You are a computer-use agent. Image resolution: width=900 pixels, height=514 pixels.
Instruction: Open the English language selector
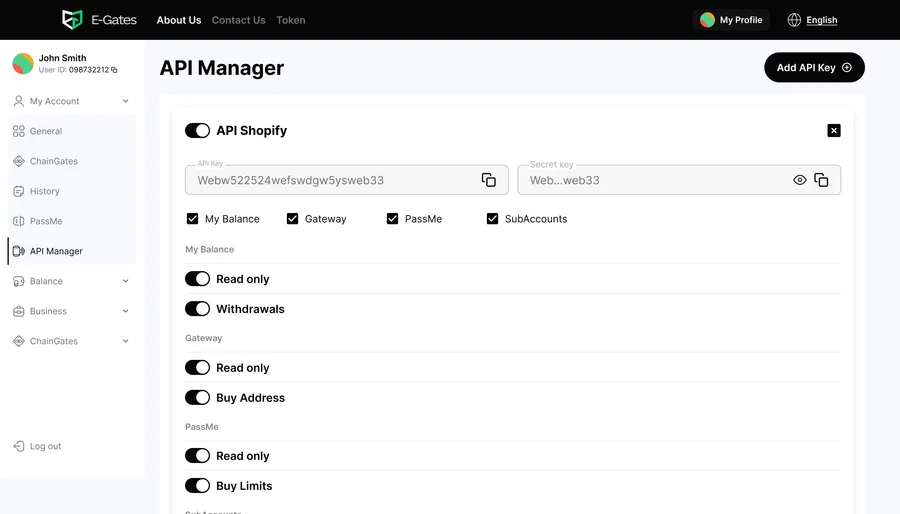coord(821,20)
